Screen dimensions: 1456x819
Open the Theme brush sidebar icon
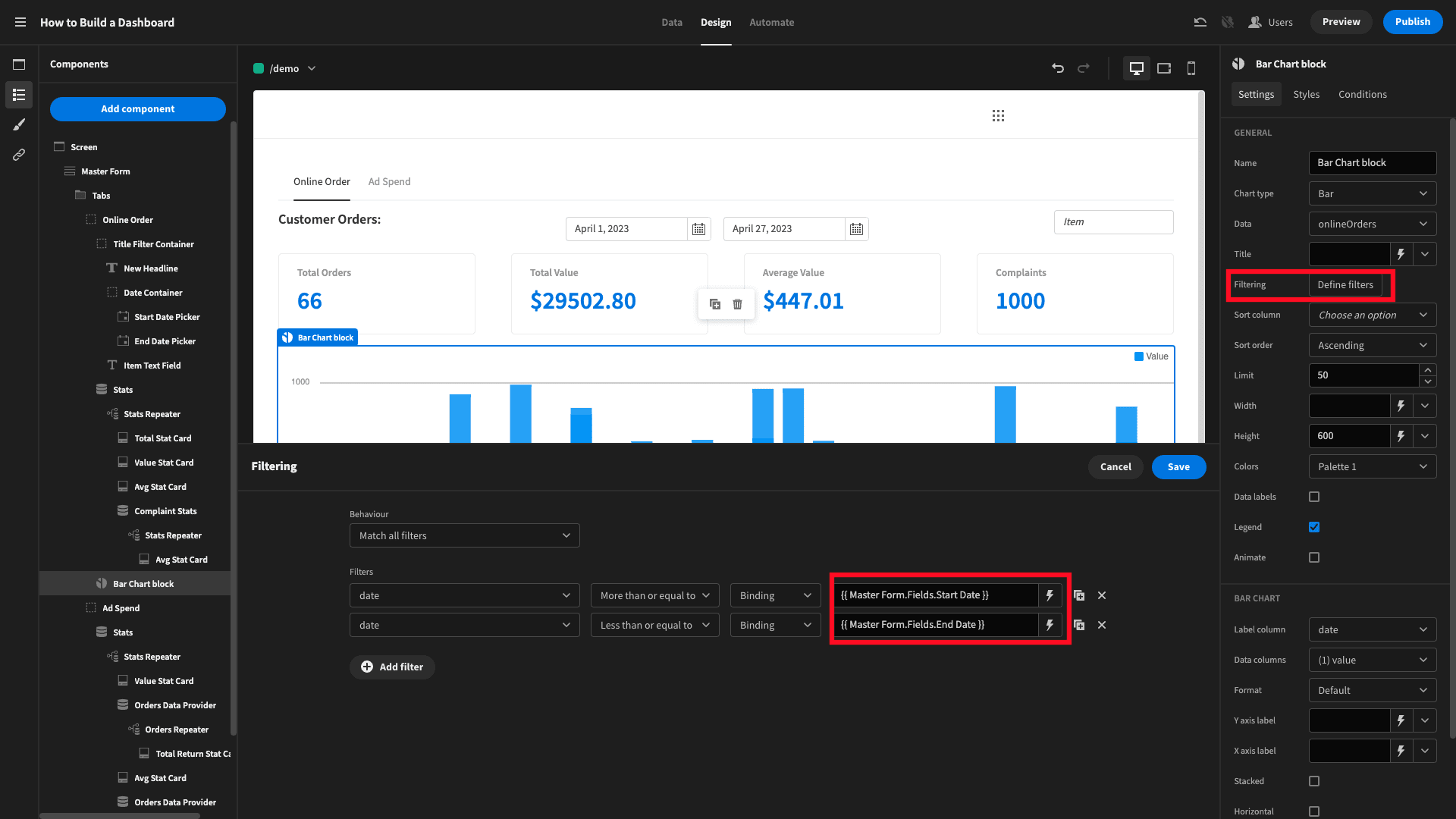tap(19, 124)
